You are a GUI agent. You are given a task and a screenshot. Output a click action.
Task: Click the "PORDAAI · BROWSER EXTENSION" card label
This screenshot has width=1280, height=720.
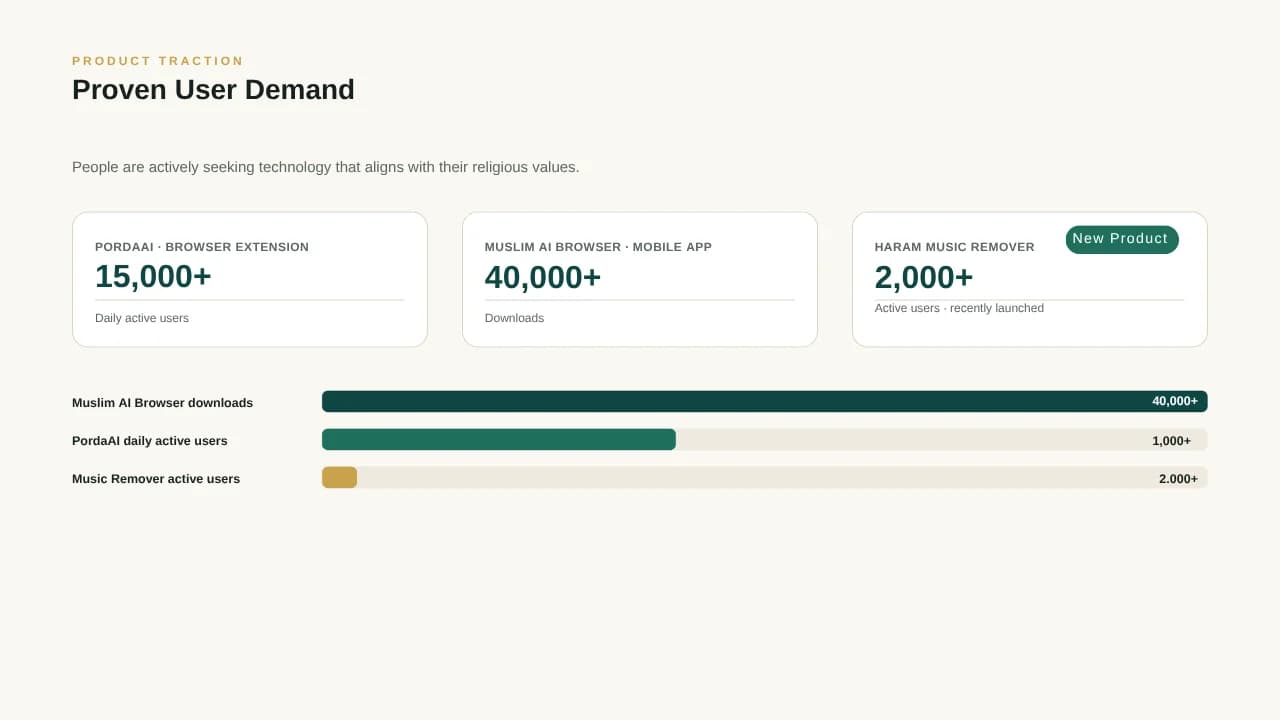(x=202, y=247)
